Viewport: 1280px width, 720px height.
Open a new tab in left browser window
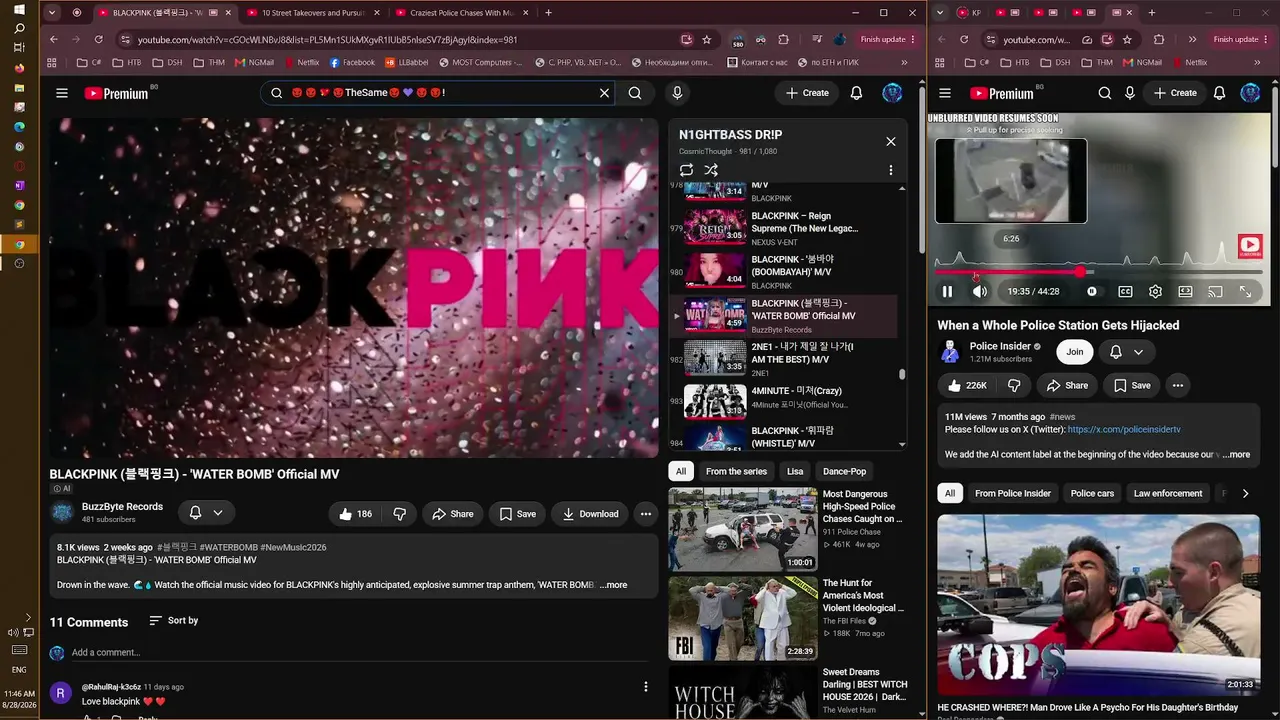tap(548, 13)
